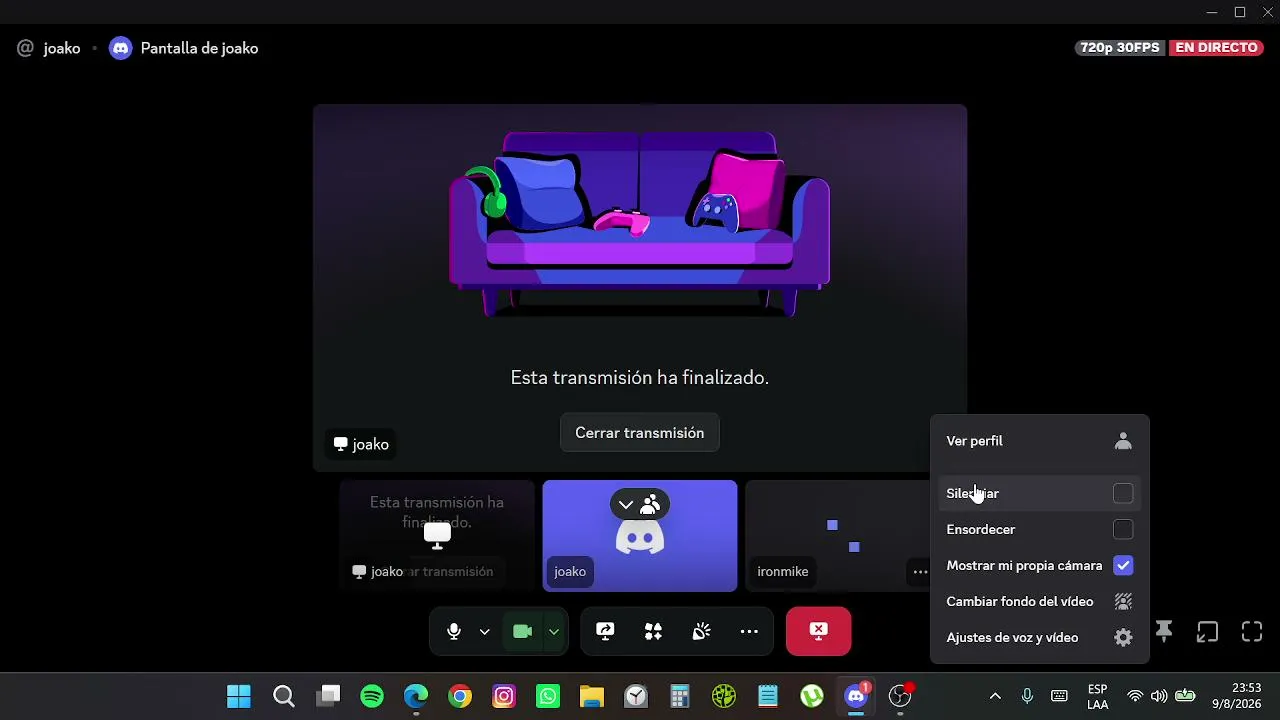The width and height of the screenshot is (1280, 720).
Task: Select Cambiar fondo del vídeo
Action: click(x=1040, y=601)
